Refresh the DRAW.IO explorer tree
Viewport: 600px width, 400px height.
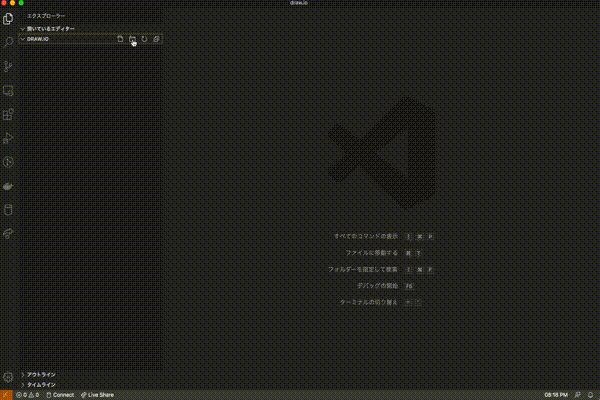click(x=144, y=39)
